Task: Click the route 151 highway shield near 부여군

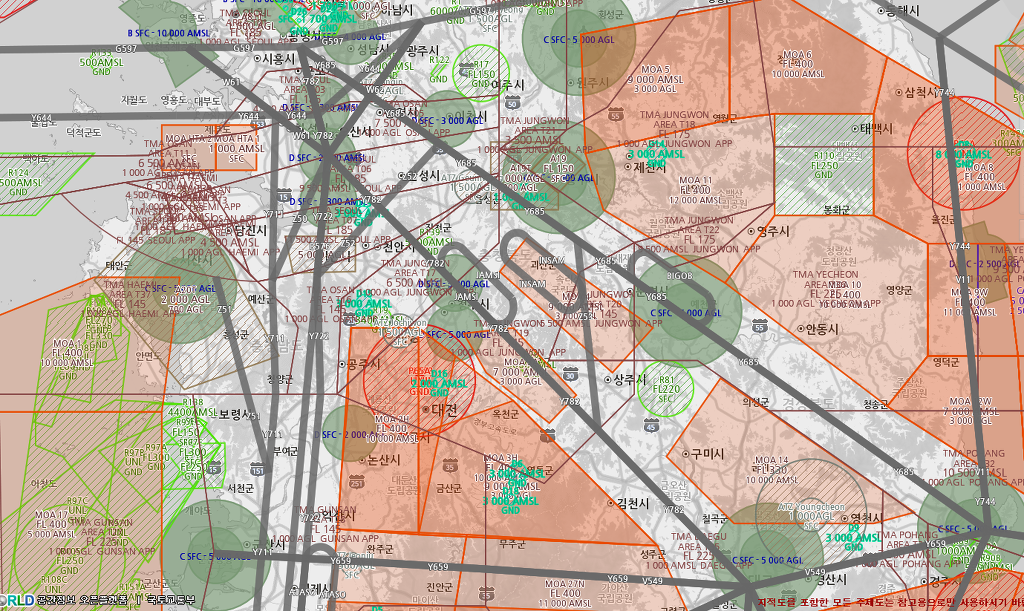Action: point(258,469)
